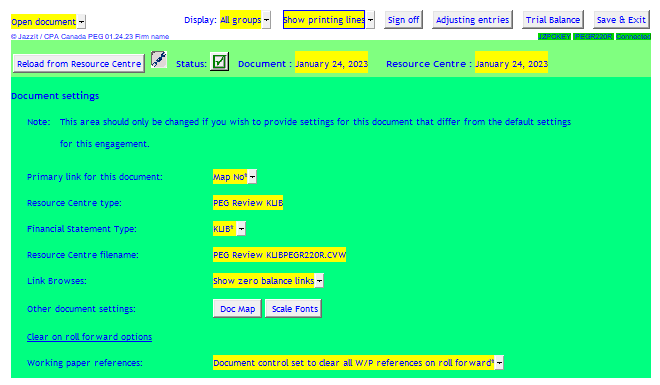
Task: Click the Sign off button
Action: click(x=403, y=20)
